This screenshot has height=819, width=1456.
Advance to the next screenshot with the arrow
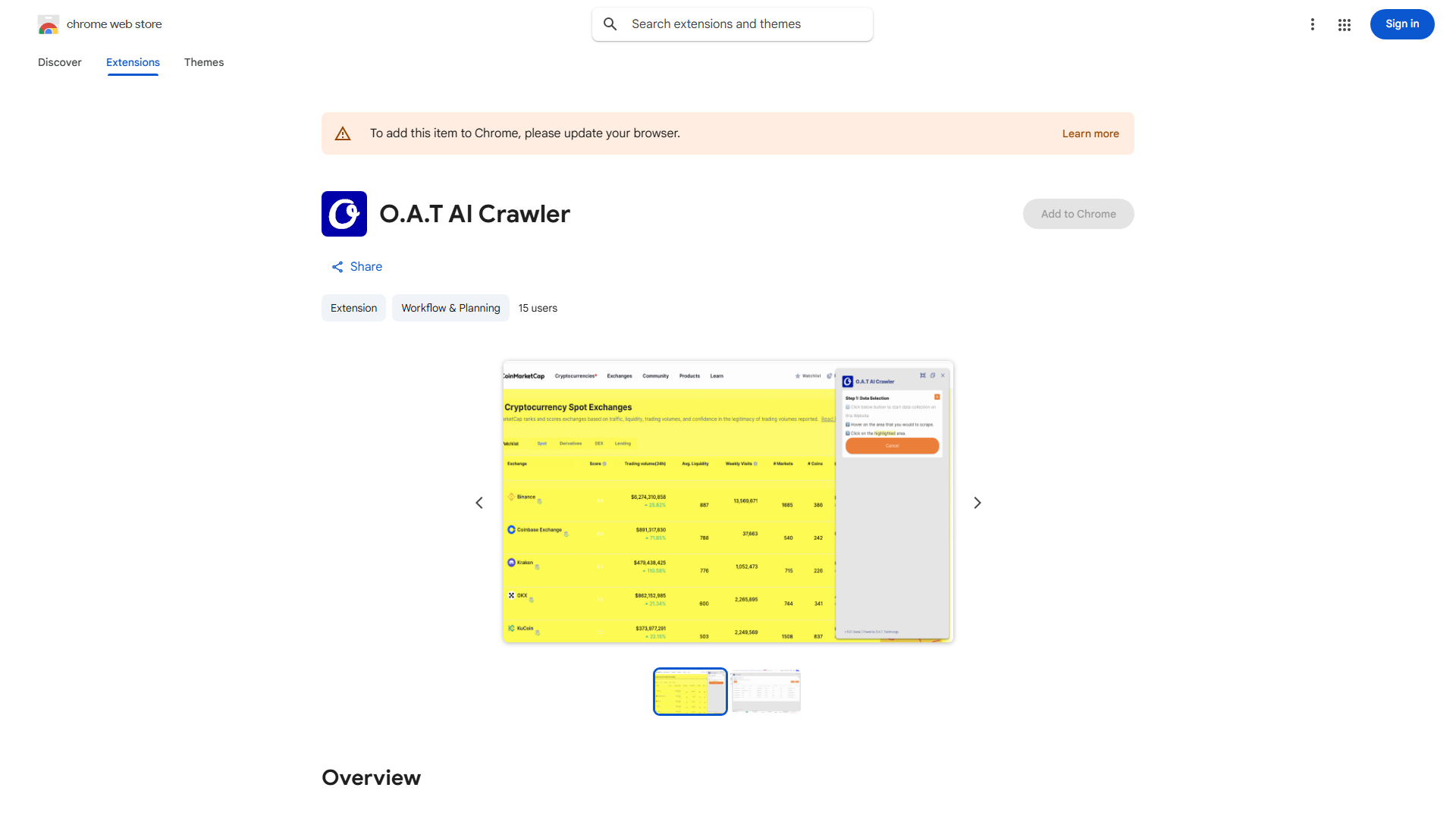point(977,502)
